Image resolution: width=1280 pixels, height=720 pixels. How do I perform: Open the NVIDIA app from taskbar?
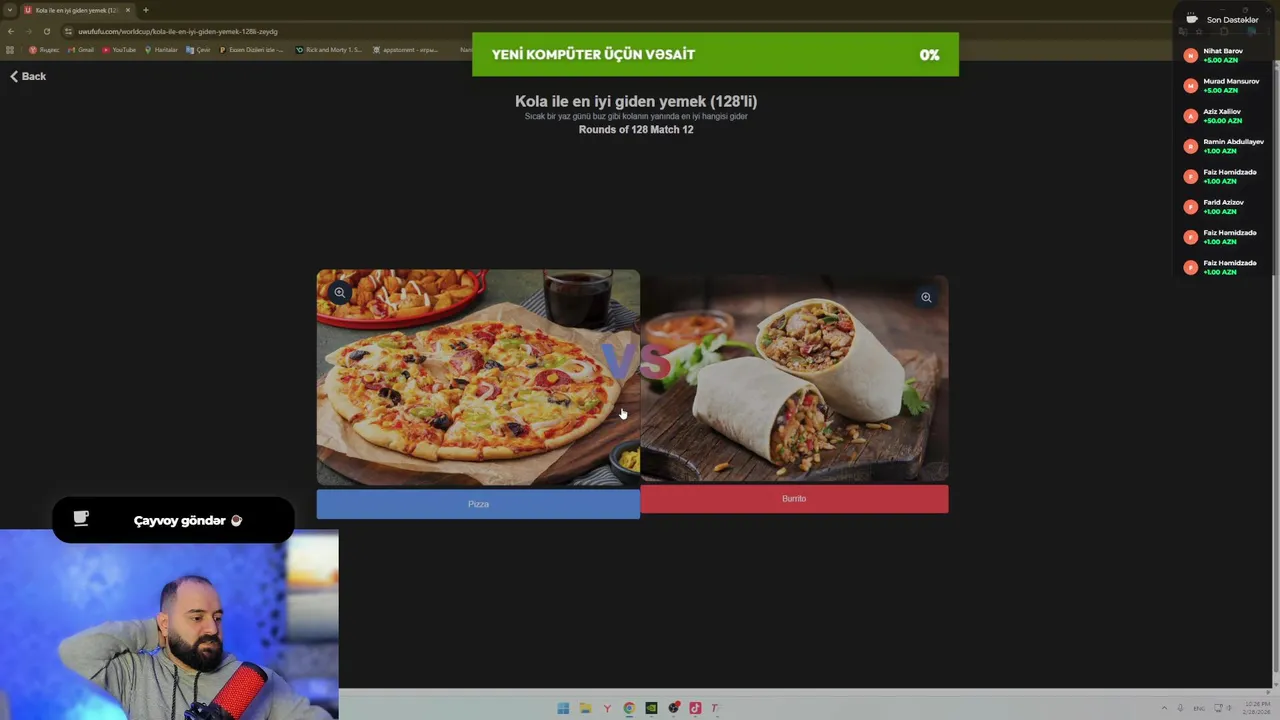(x=651, y=708)
